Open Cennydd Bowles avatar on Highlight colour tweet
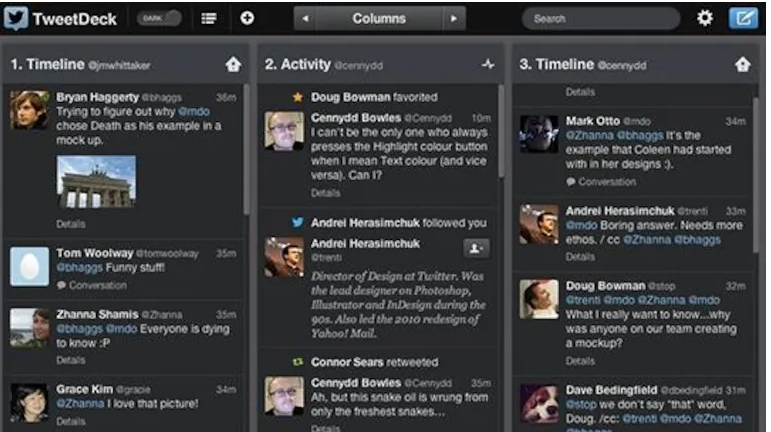 point(284,131)
